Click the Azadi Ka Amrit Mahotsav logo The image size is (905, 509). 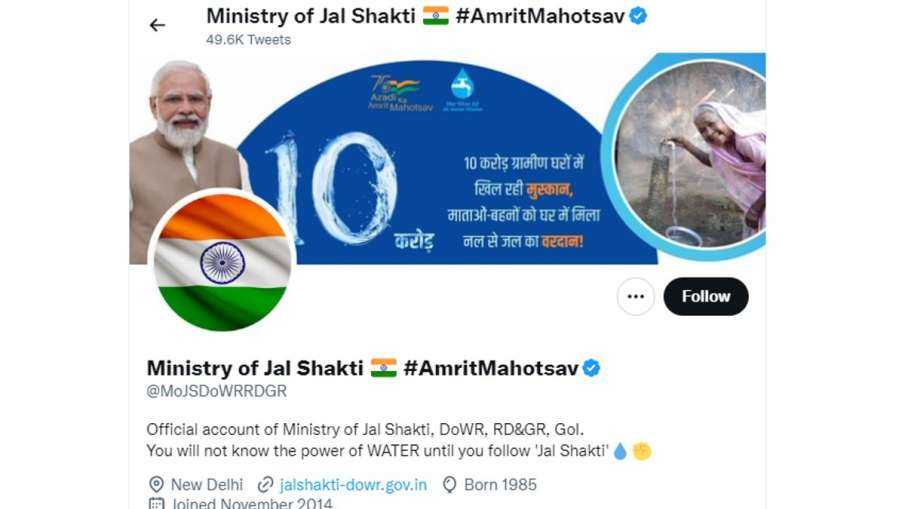[400, 92]
